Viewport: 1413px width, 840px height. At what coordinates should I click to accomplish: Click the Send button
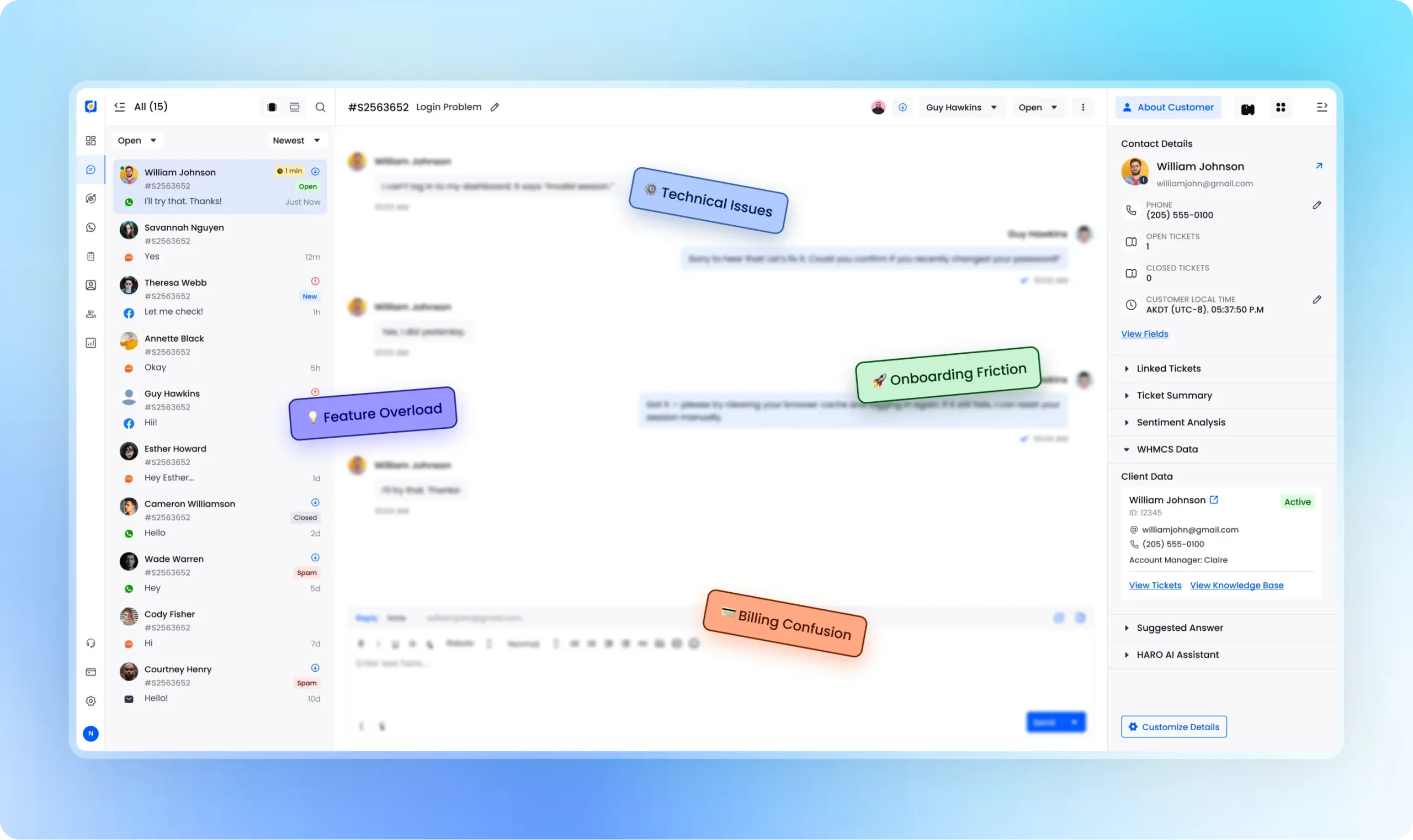coord(1056,722)
